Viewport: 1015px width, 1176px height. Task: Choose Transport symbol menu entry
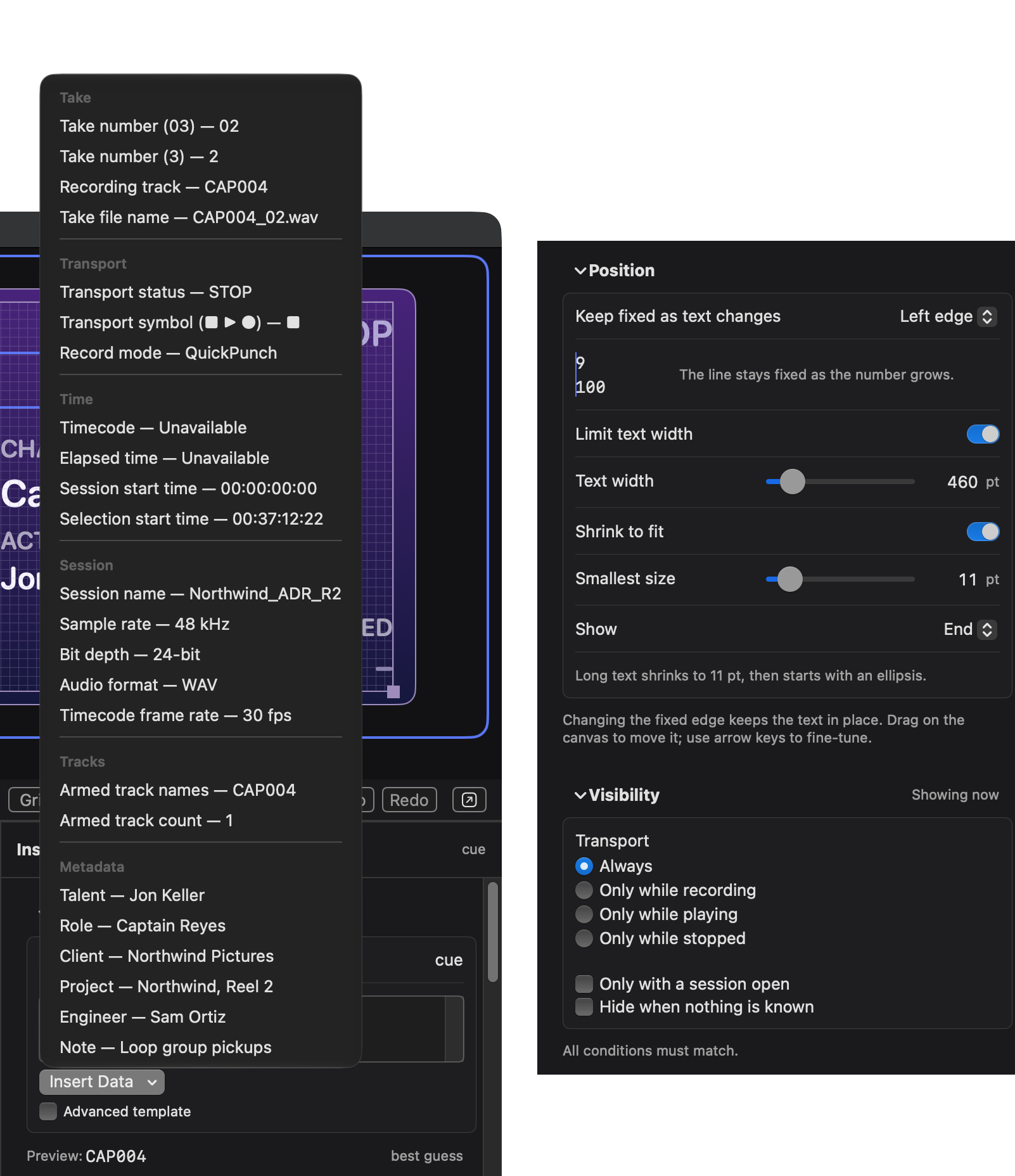click(x=201, y=323)
